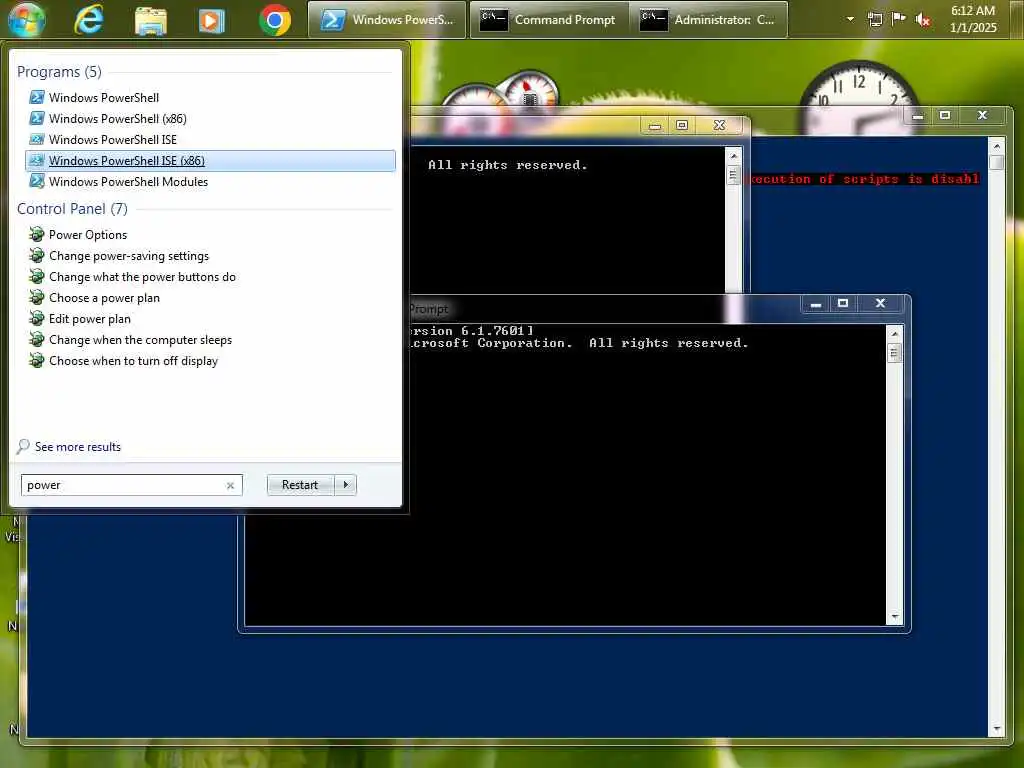
Task: Click scrollbar thumb in front Command Prompt
Action: click(894, 353)
